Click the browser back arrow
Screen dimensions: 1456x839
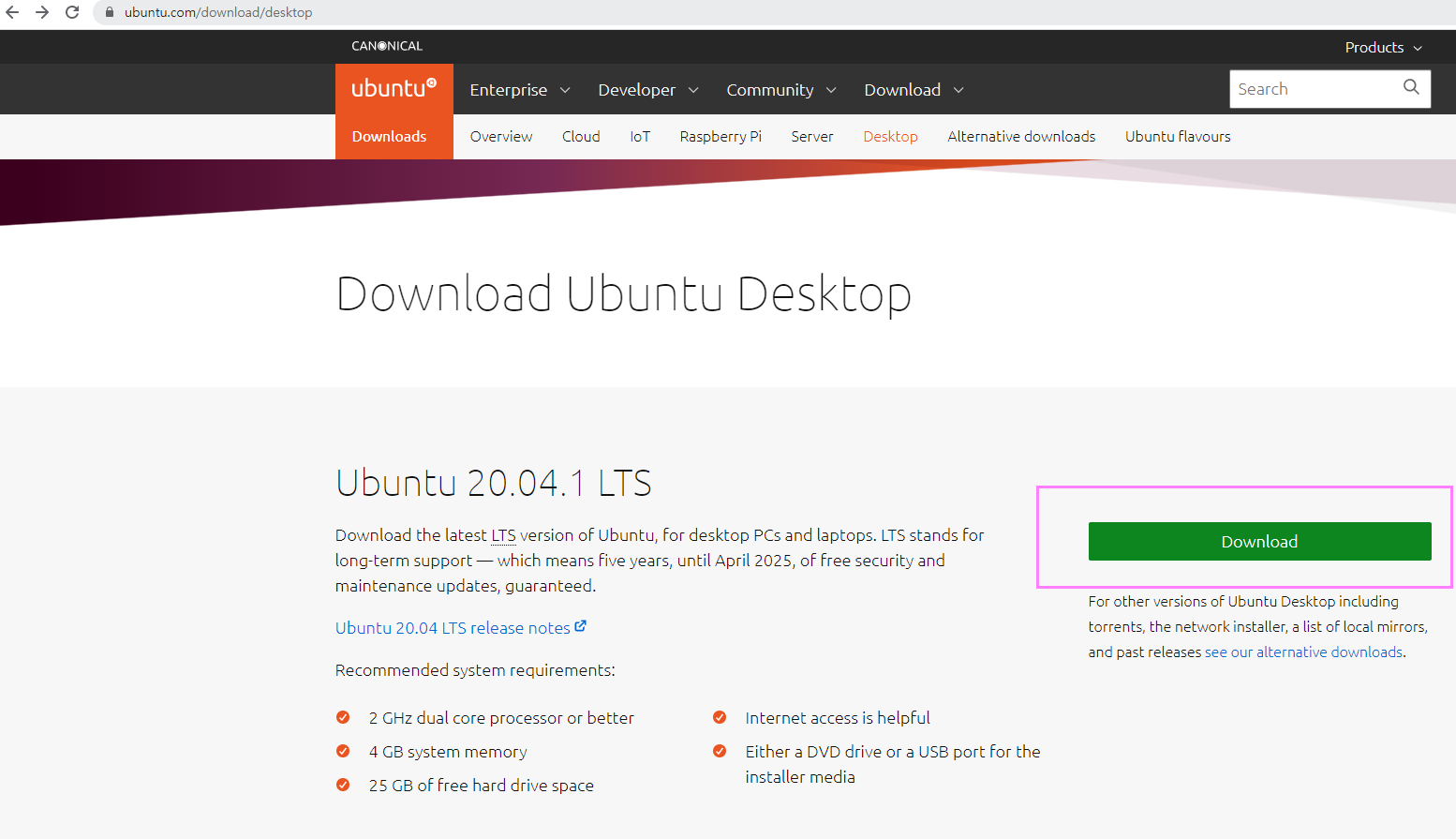pyautogui.click(x=12, y=12)
